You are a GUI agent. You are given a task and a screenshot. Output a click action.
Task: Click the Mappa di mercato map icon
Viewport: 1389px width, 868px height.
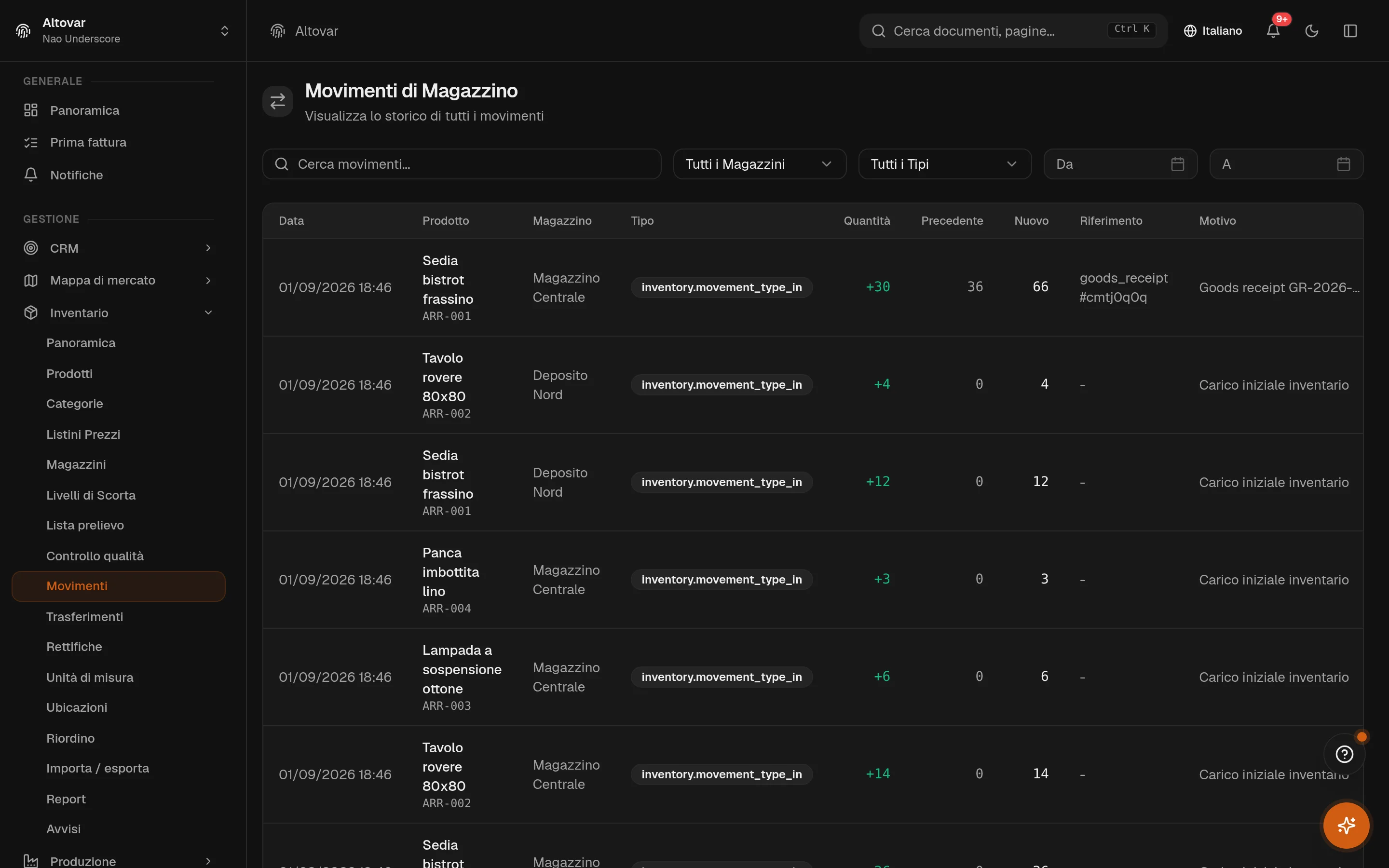(31, 280)
